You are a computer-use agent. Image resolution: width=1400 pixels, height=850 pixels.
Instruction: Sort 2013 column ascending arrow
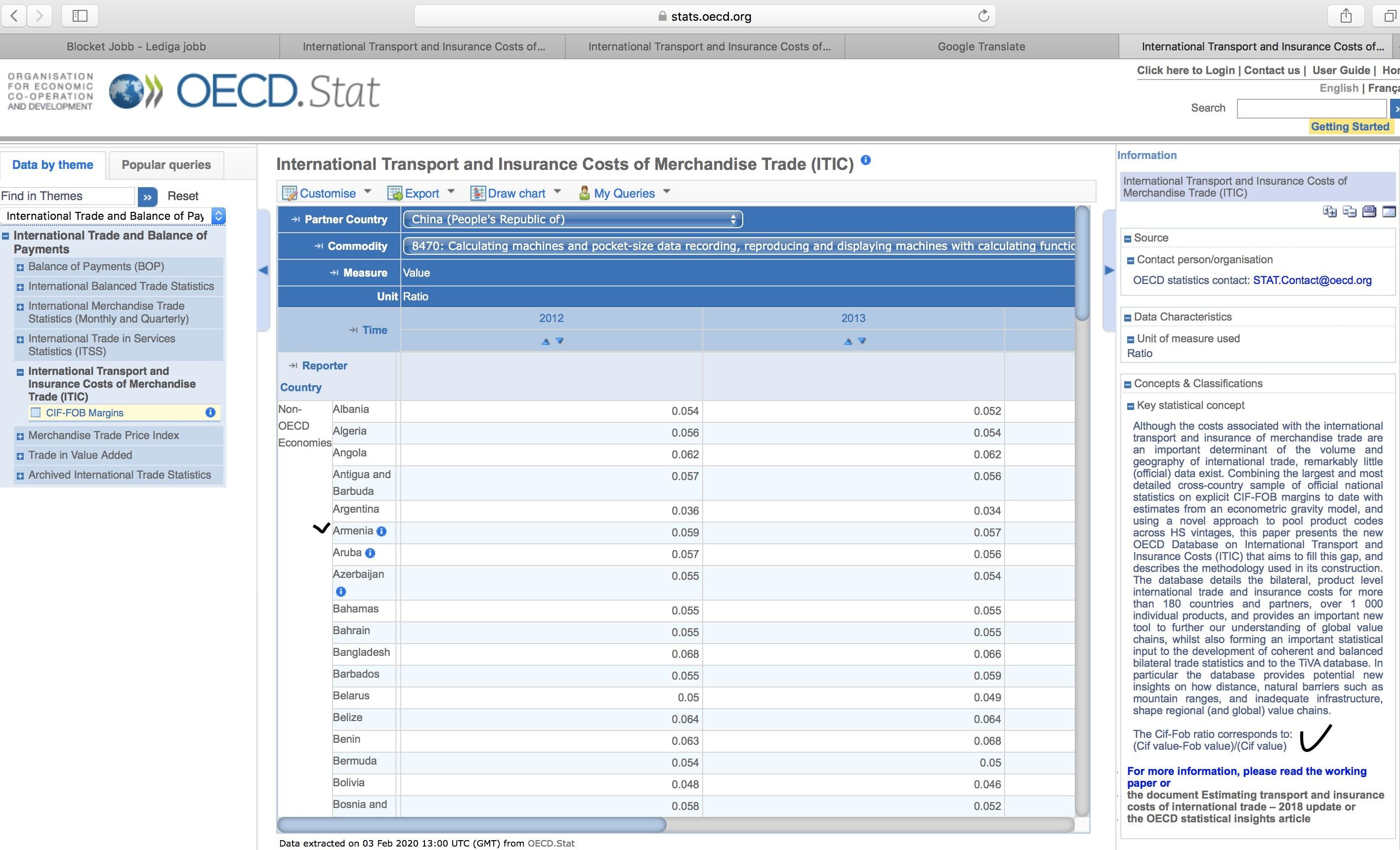click(848, 341)
